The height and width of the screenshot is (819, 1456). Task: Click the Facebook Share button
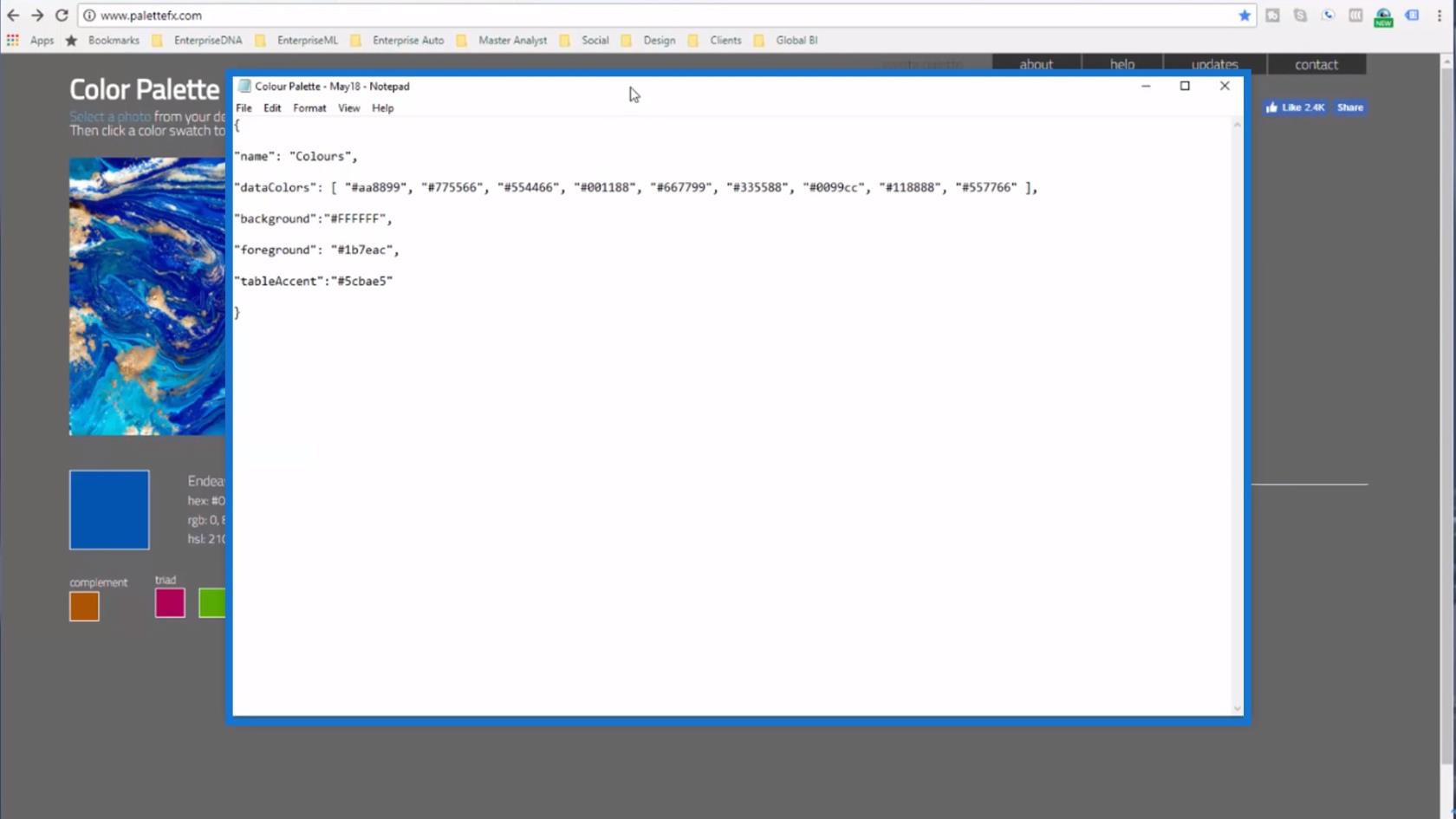1349,107
